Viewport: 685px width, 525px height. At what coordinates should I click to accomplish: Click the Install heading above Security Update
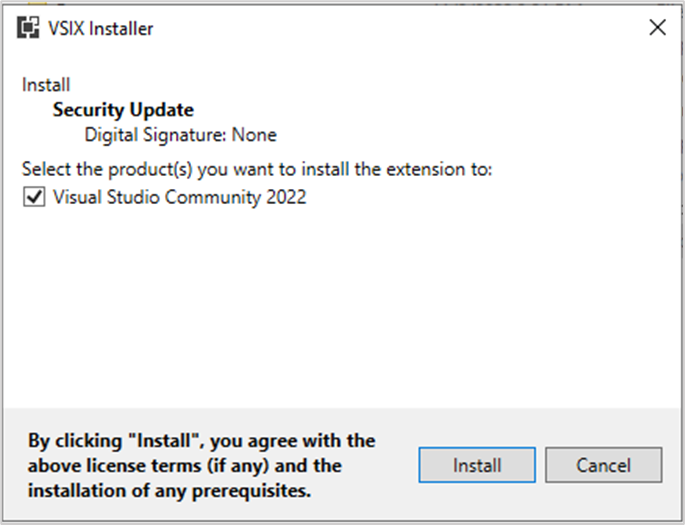(x=46, y=85)
